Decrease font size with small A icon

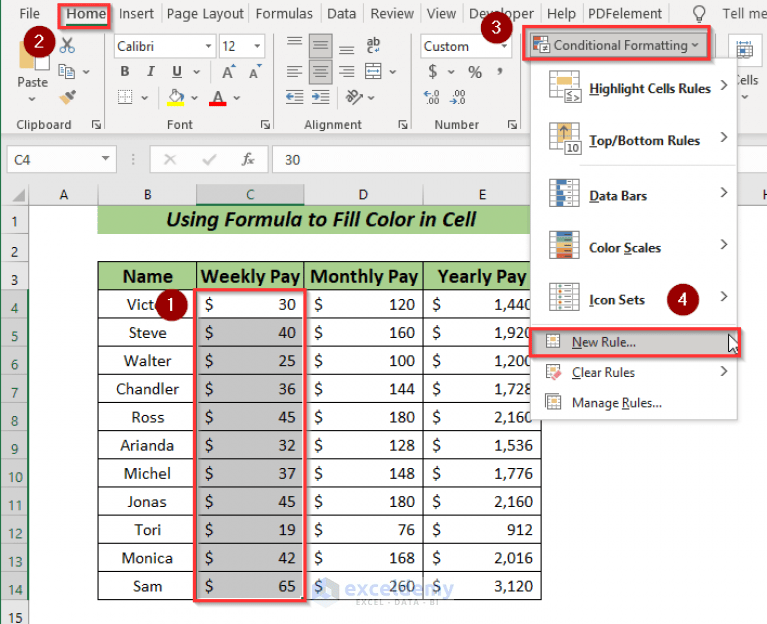pyautogui.click(x=254, y=72)
